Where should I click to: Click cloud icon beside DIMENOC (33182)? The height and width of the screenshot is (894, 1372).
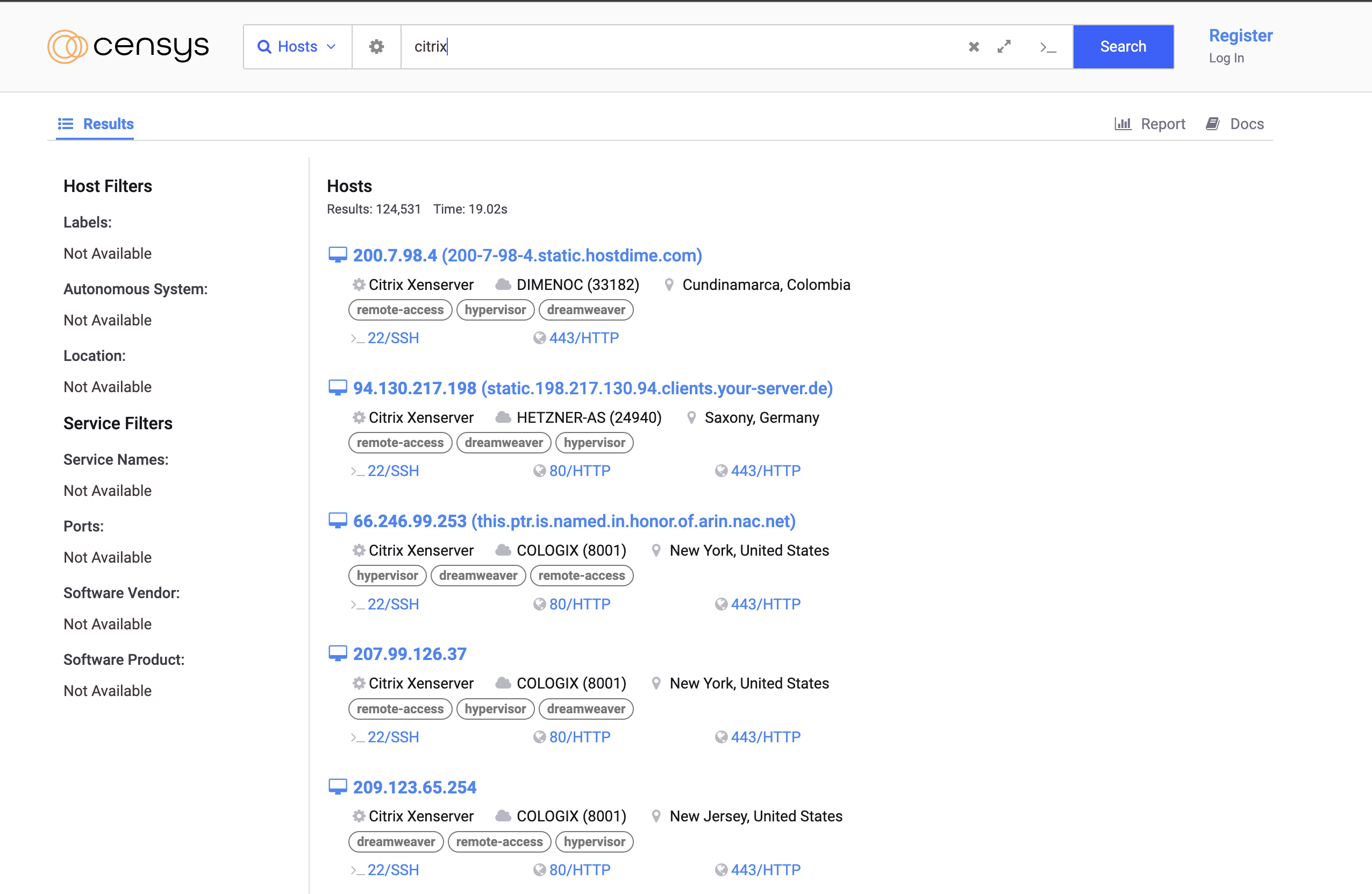click(503, 285)
